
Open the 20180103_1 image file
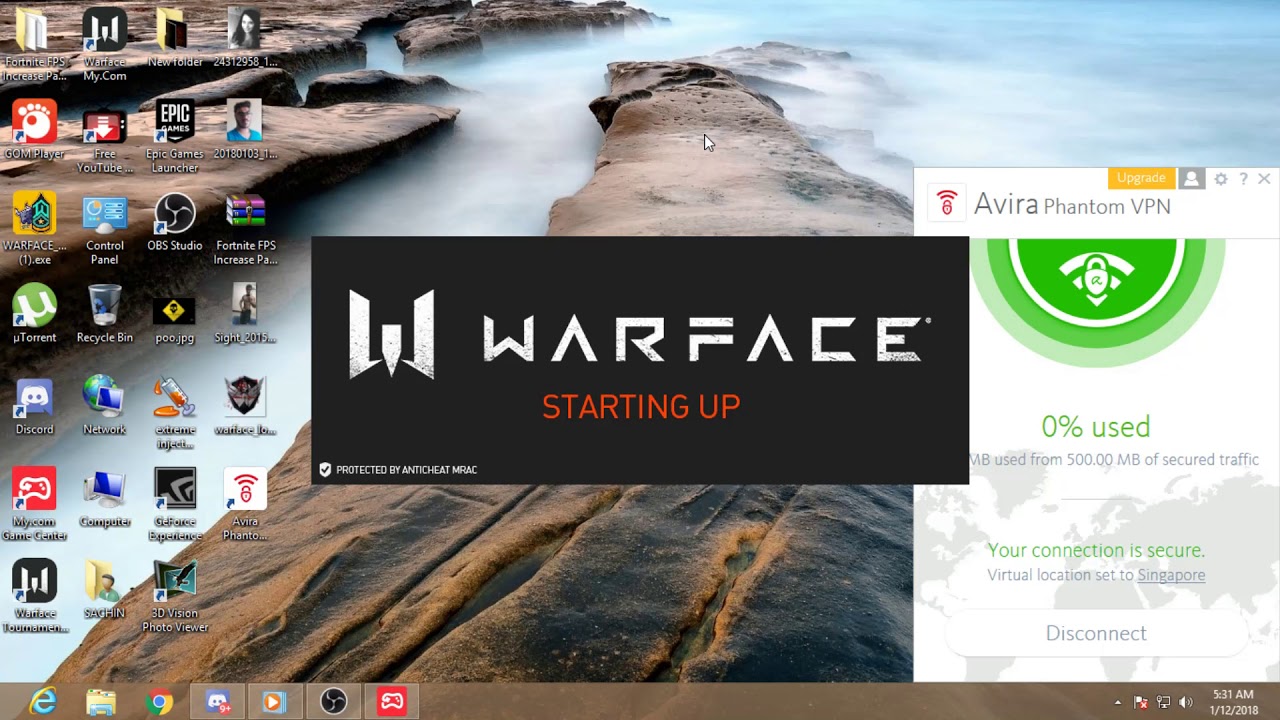(x=245, y=130)
